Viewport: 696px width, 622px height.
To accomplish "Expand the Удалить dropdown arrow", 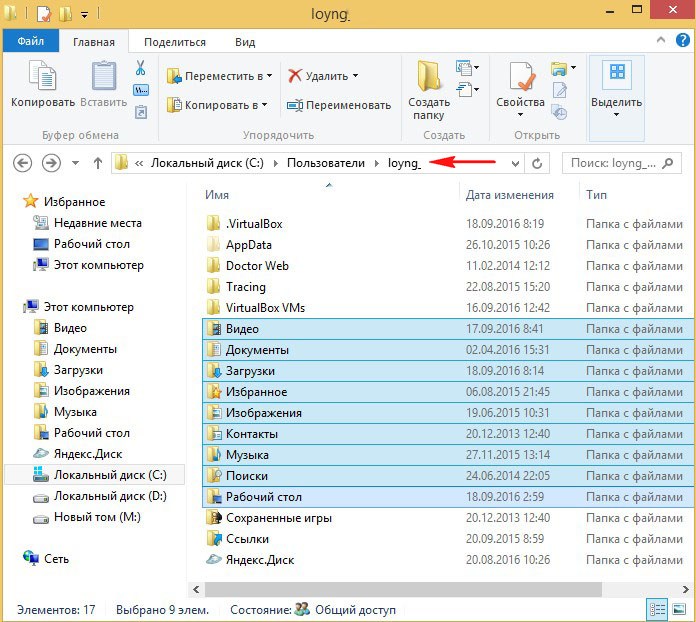I will coord(355,76).
